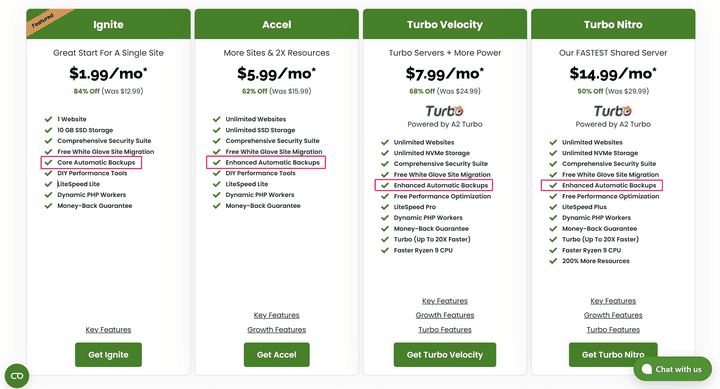Screen dimensions: 720x389
Task: Select the Get Ignite button
Action: (x=108, y=355)
